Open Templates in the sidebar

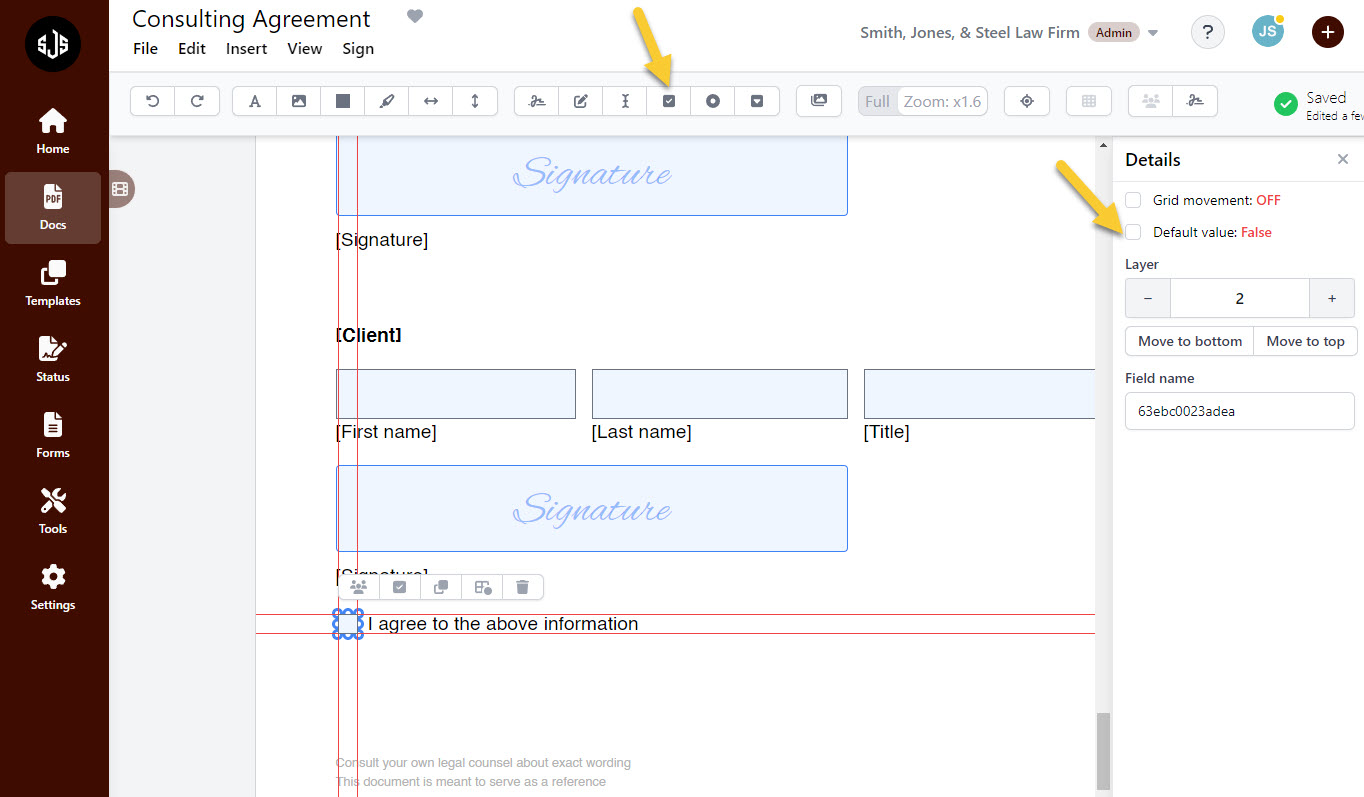pyautogui.click(x=53, y=284)
